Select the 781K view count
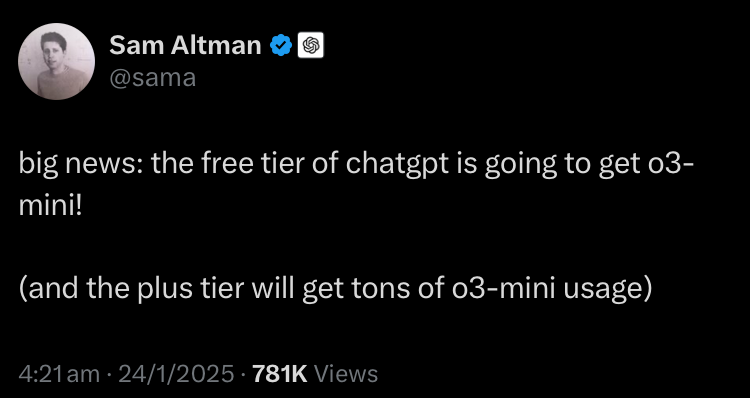 pos(279,374)
